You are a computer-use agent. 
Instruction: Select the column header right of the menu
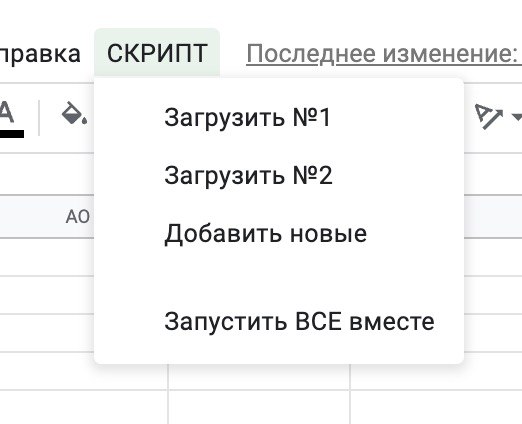coord(493,217)
